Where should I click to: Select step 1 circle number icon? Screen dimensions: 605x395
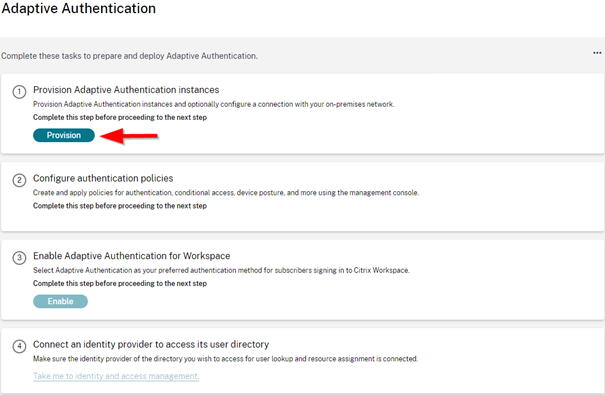[x=19, y=92]
